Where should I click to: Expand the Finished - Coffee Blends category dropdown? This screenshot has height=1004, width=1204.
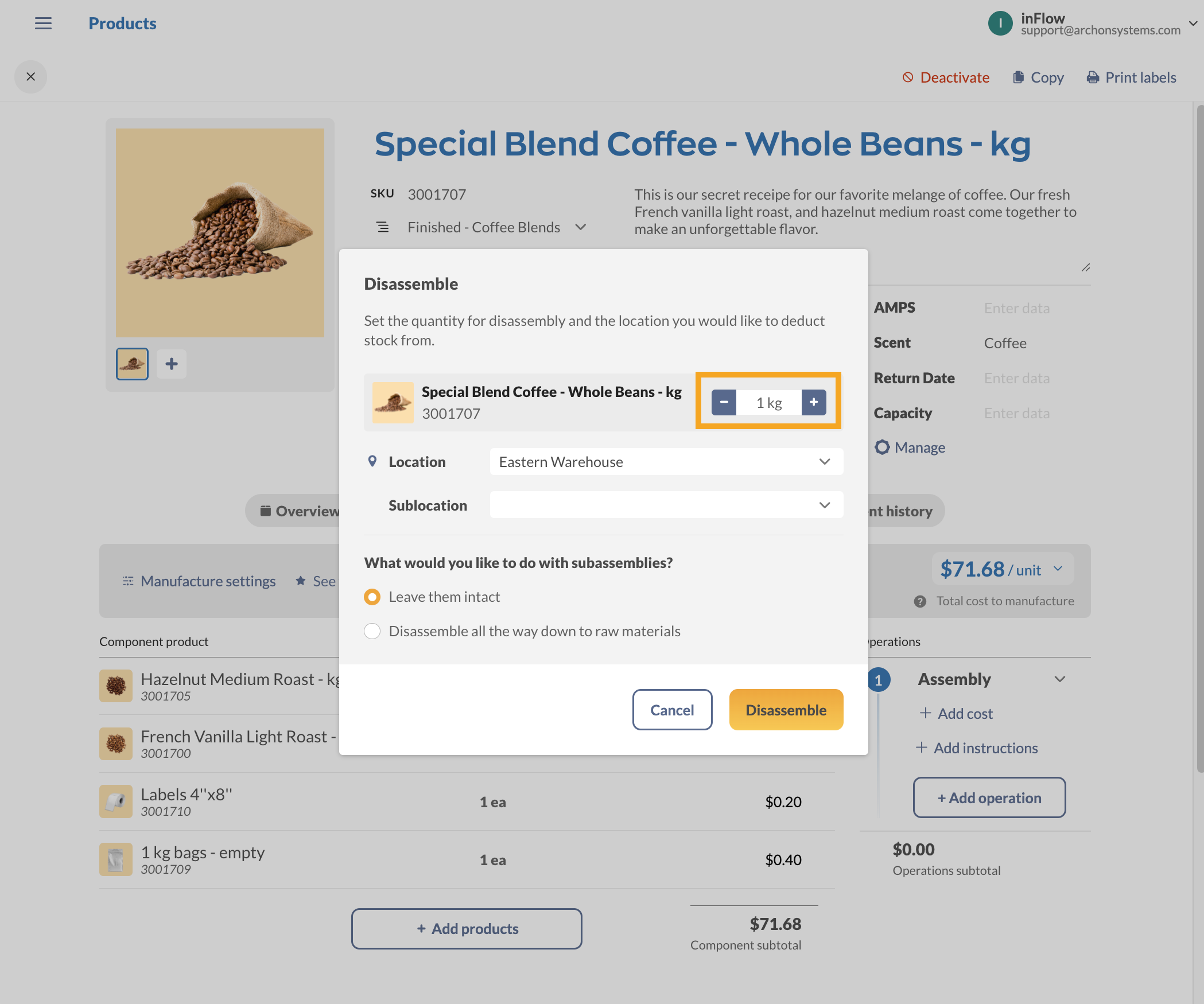[x=580, y=227]
